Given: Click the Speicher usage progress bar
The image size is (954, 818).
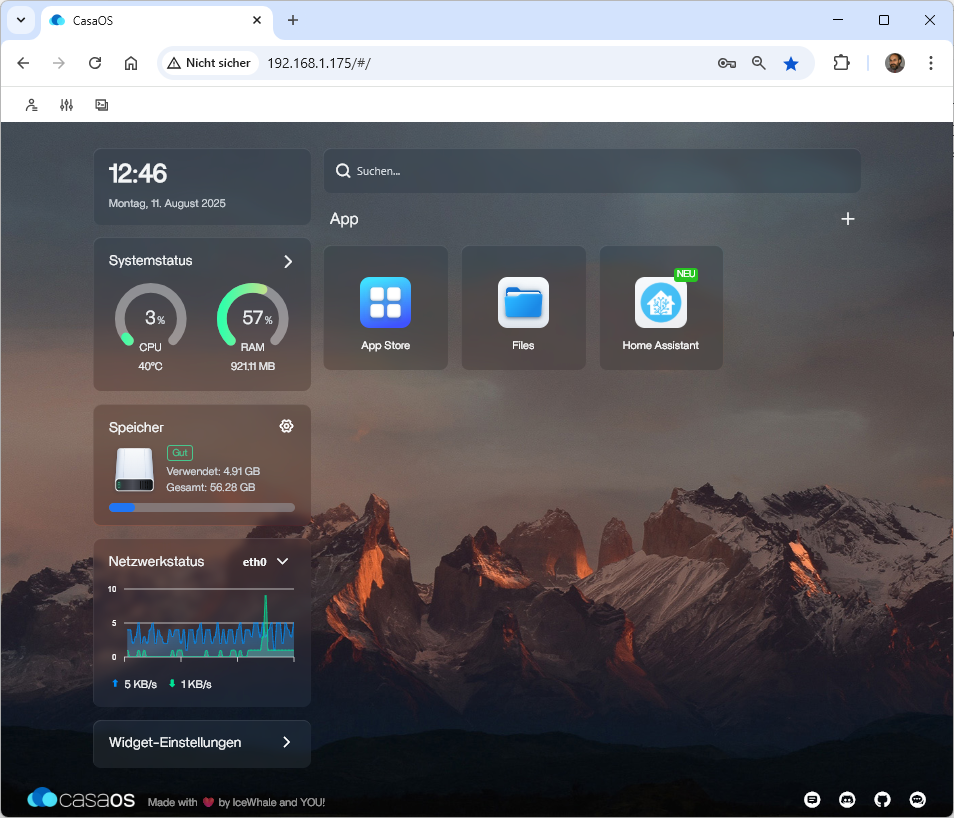Looking at the screenshot, I should (x=201, y=507).
